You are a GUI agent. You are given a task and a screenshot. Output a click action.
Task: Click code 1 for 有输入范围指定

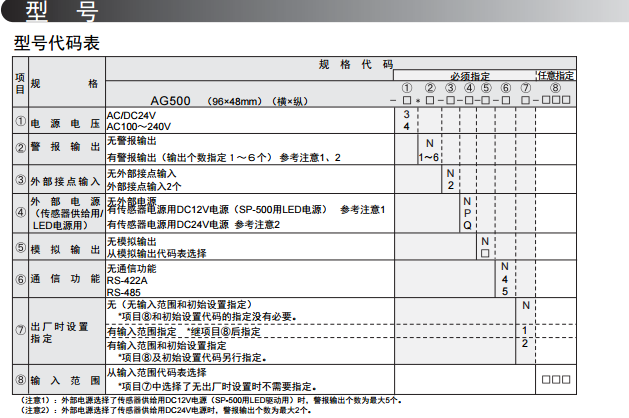pyautogui.click(x=524, y=331)
